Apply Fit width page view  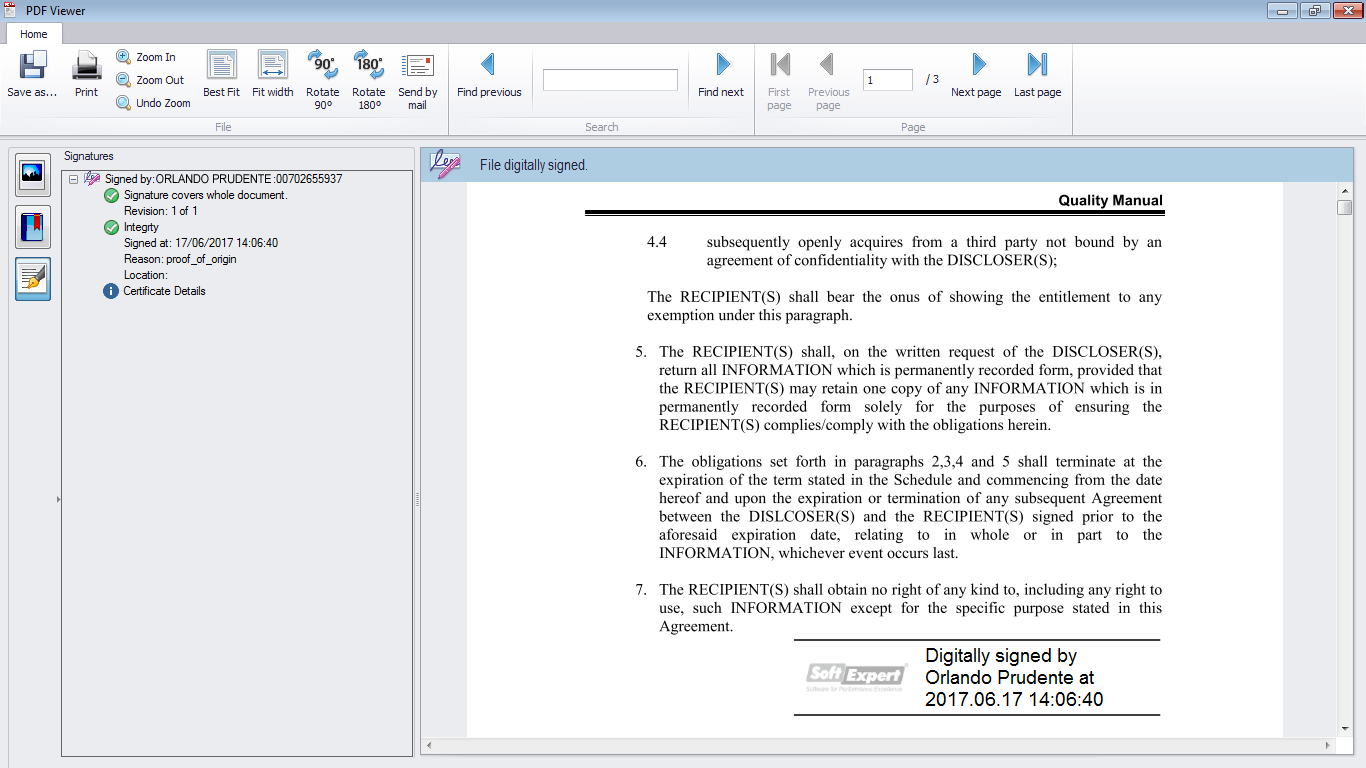[272, 74]
